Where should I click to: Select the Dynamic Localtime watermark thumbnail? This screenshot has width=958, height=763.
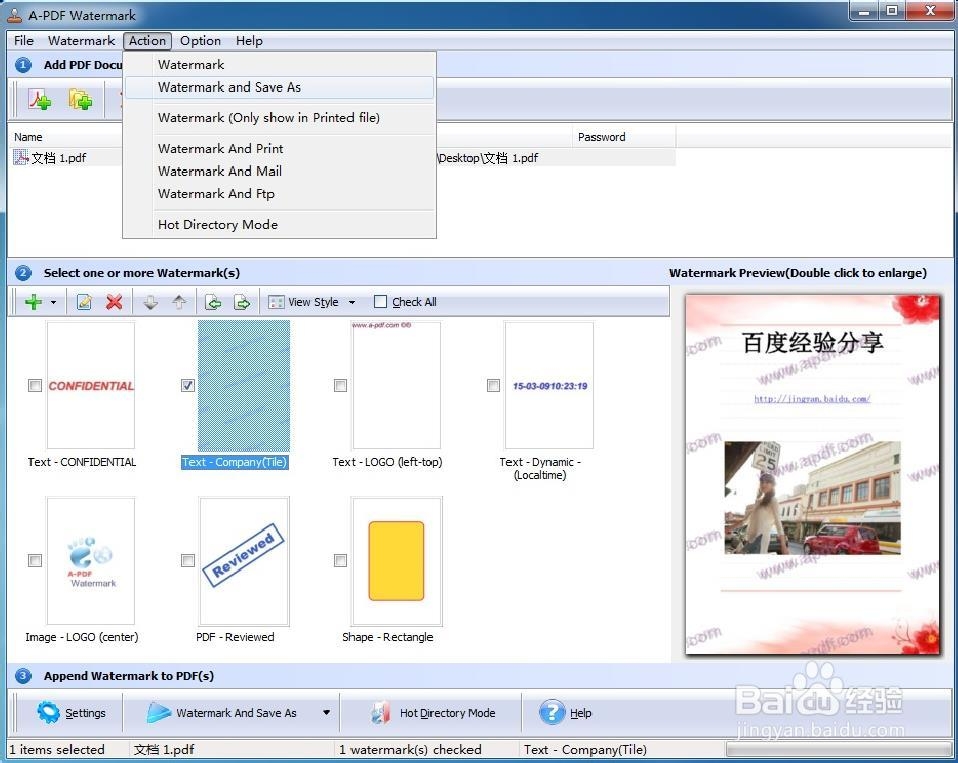549,385
